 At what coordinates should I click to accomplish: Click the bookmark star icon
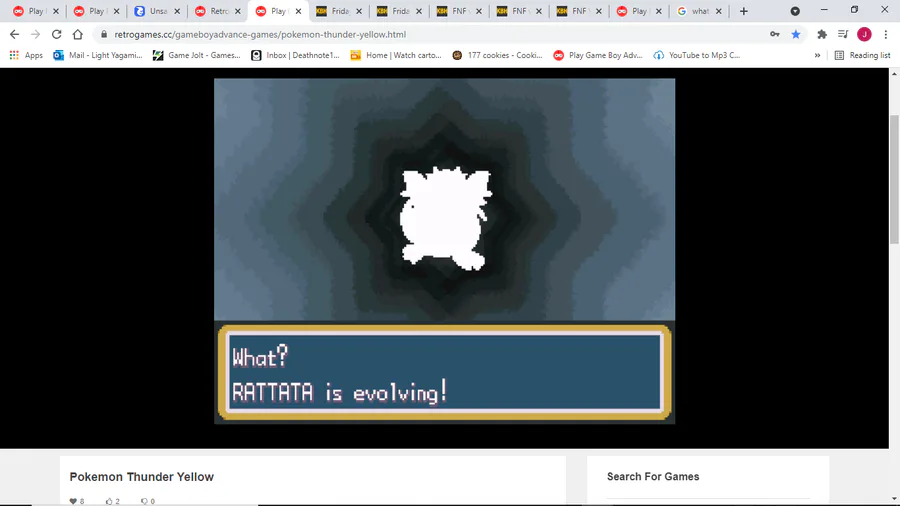tap(796, 34)
